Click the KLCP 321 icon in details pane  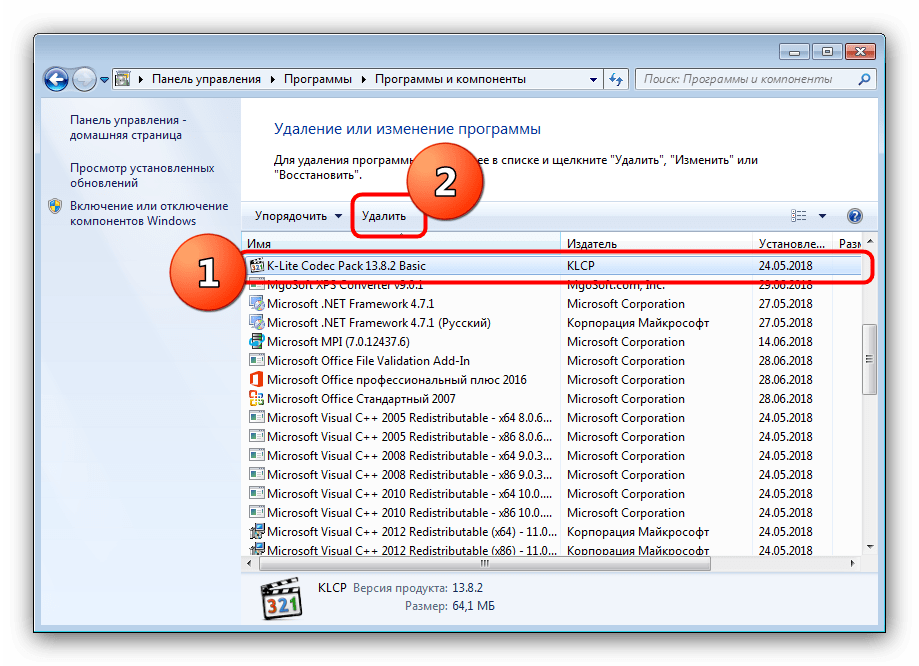point(281,599)
